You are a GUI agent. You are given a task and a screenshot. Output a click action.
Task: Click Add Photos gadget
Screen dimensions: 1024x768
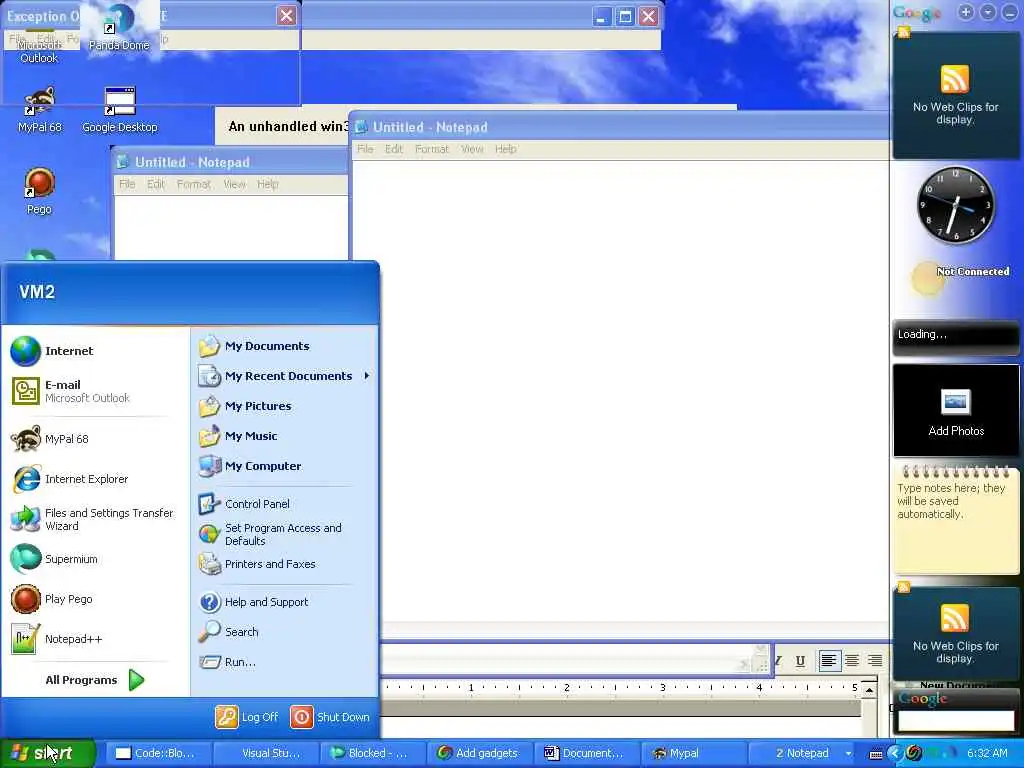click(x=955, y=409)
